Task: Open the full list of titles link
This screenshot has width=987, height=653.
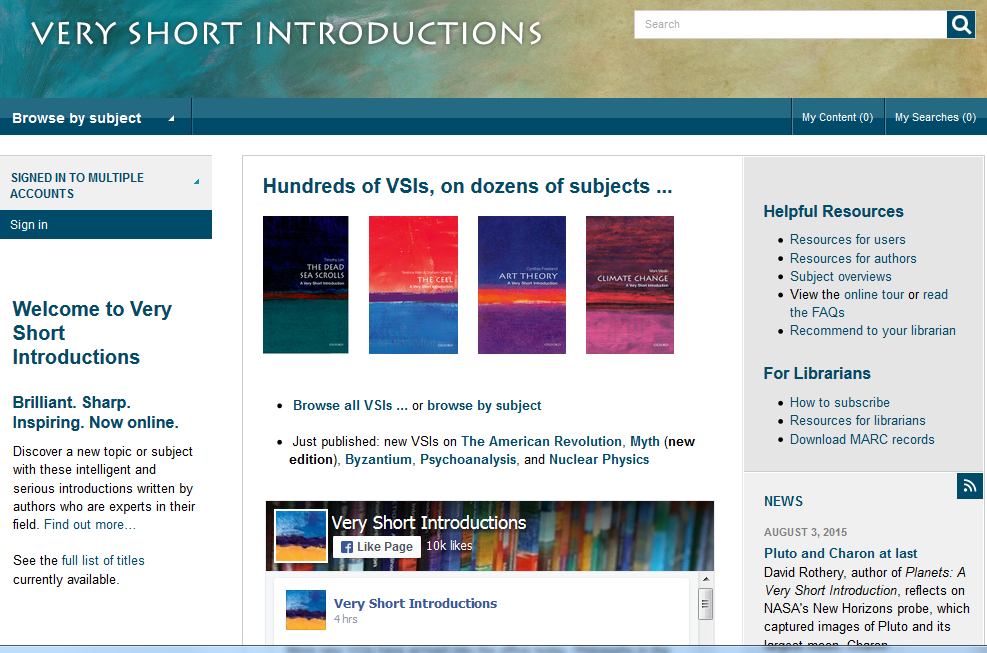Action: (x=103, y=560)
